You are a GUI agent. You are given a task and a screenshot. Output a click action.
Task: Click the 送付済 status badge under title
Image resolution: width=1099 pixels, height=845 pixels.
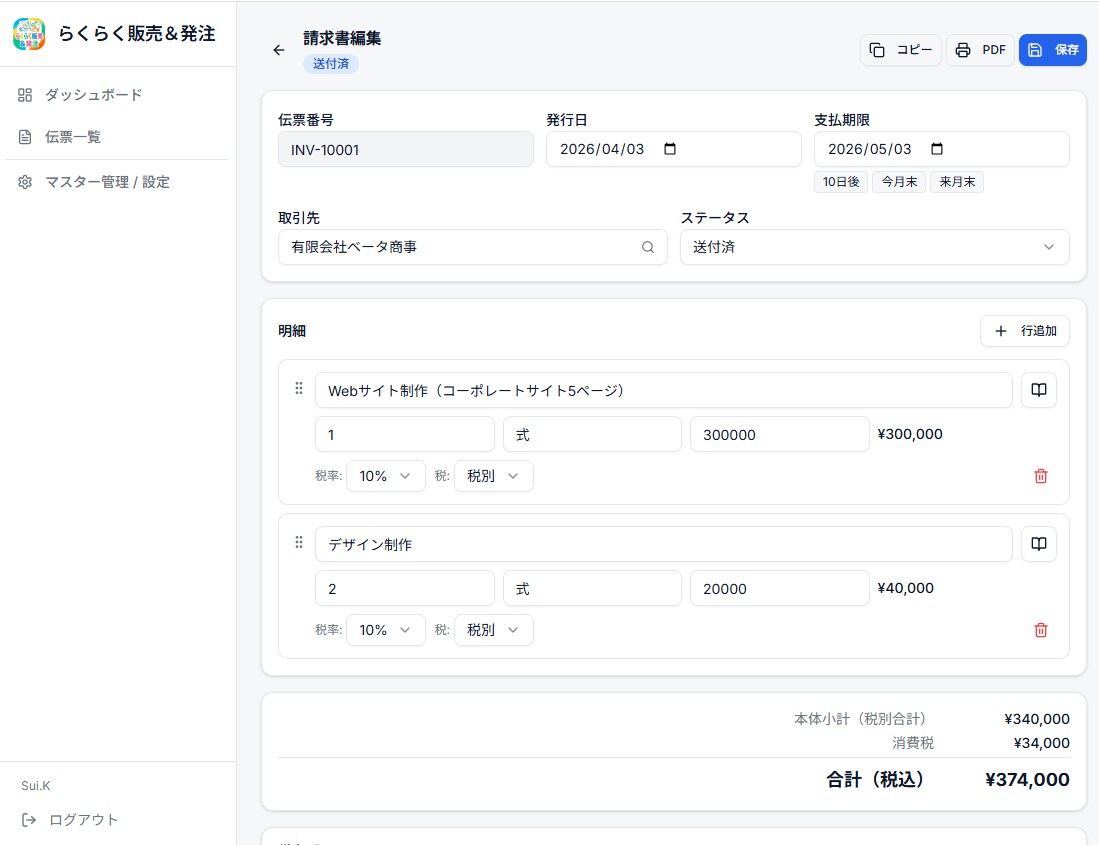[331, 64]
